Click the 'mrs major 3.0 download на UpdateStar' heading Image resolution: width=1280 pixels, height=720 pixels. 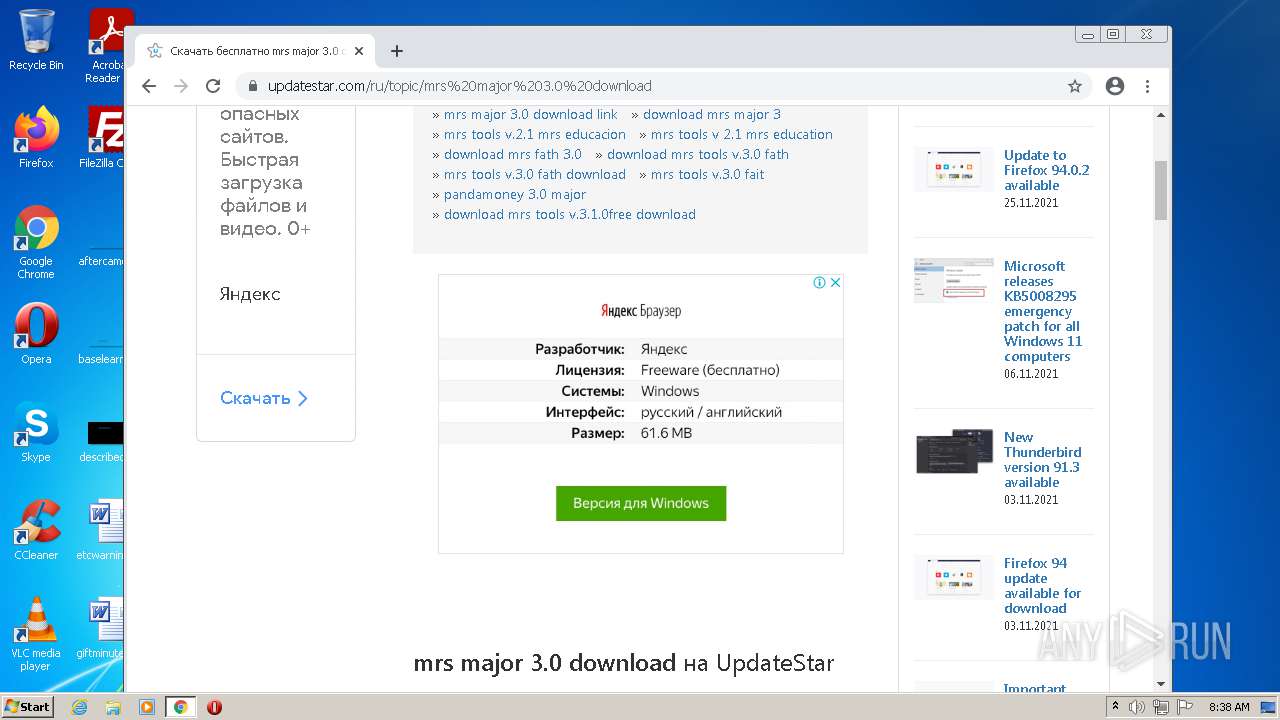click(624, 663)
